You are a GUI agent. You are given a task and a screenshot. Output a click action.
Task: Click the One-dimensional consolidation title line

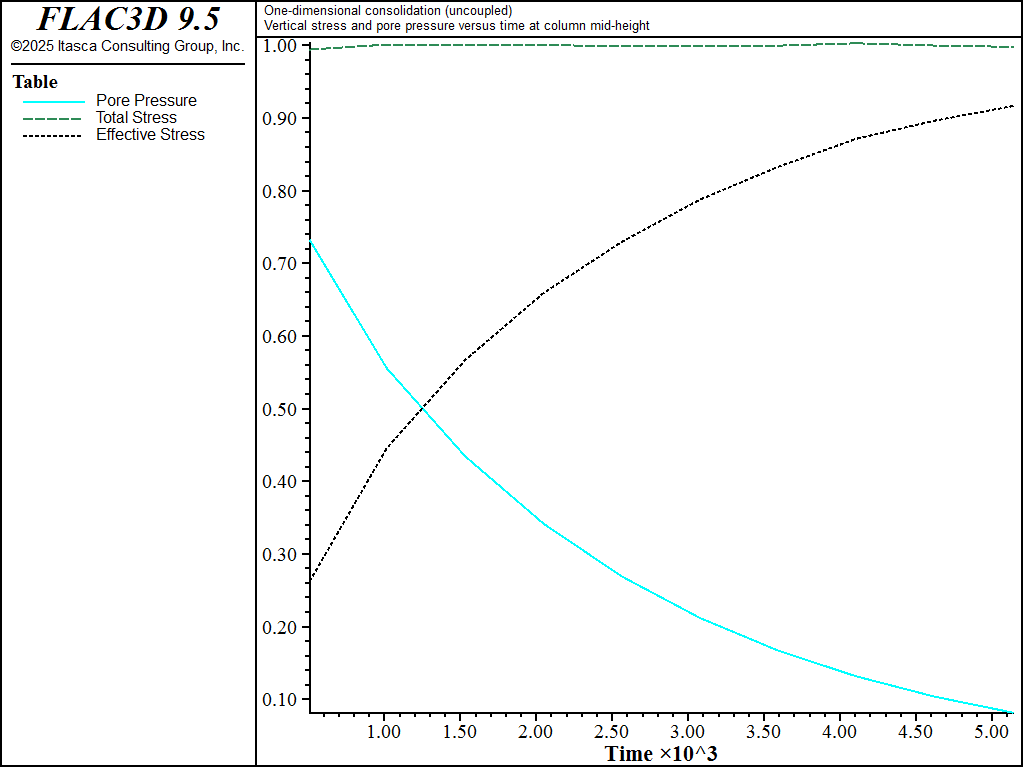388,10
